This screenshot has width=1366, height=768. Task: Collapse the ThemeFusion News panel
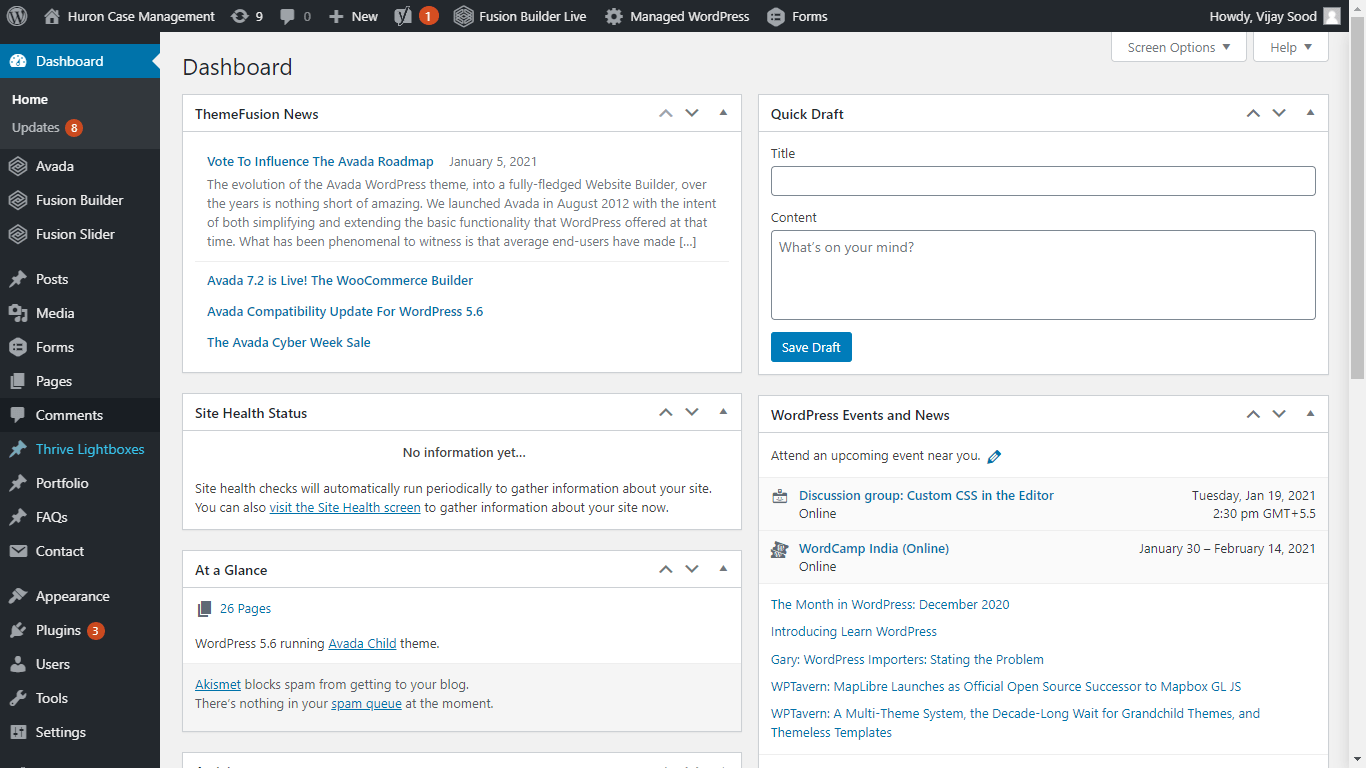pyautogui.click(x=723, y=113)
